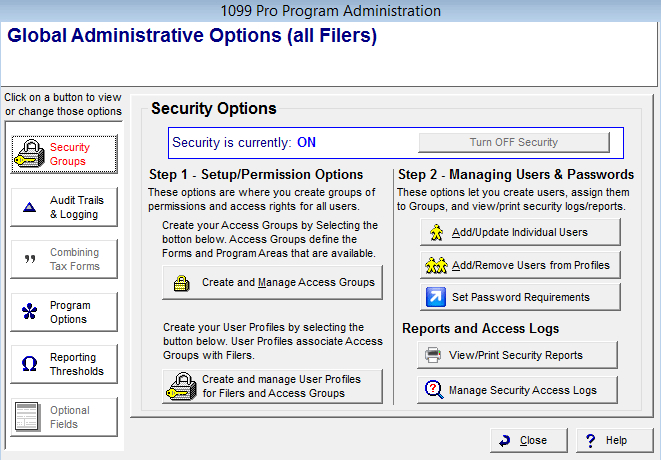Click the Global Administrative Options heading

[192, 37]
